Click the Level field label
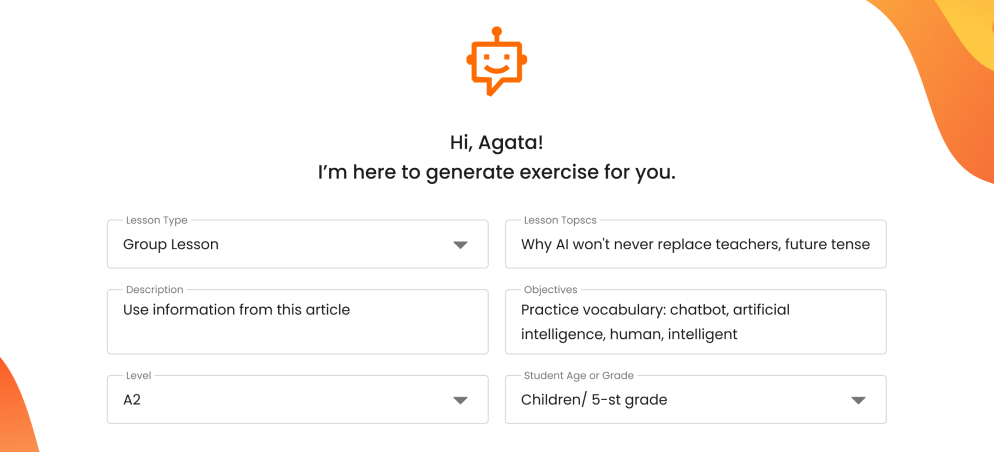This screenshot has width=994, height=452. coord(138,375)
